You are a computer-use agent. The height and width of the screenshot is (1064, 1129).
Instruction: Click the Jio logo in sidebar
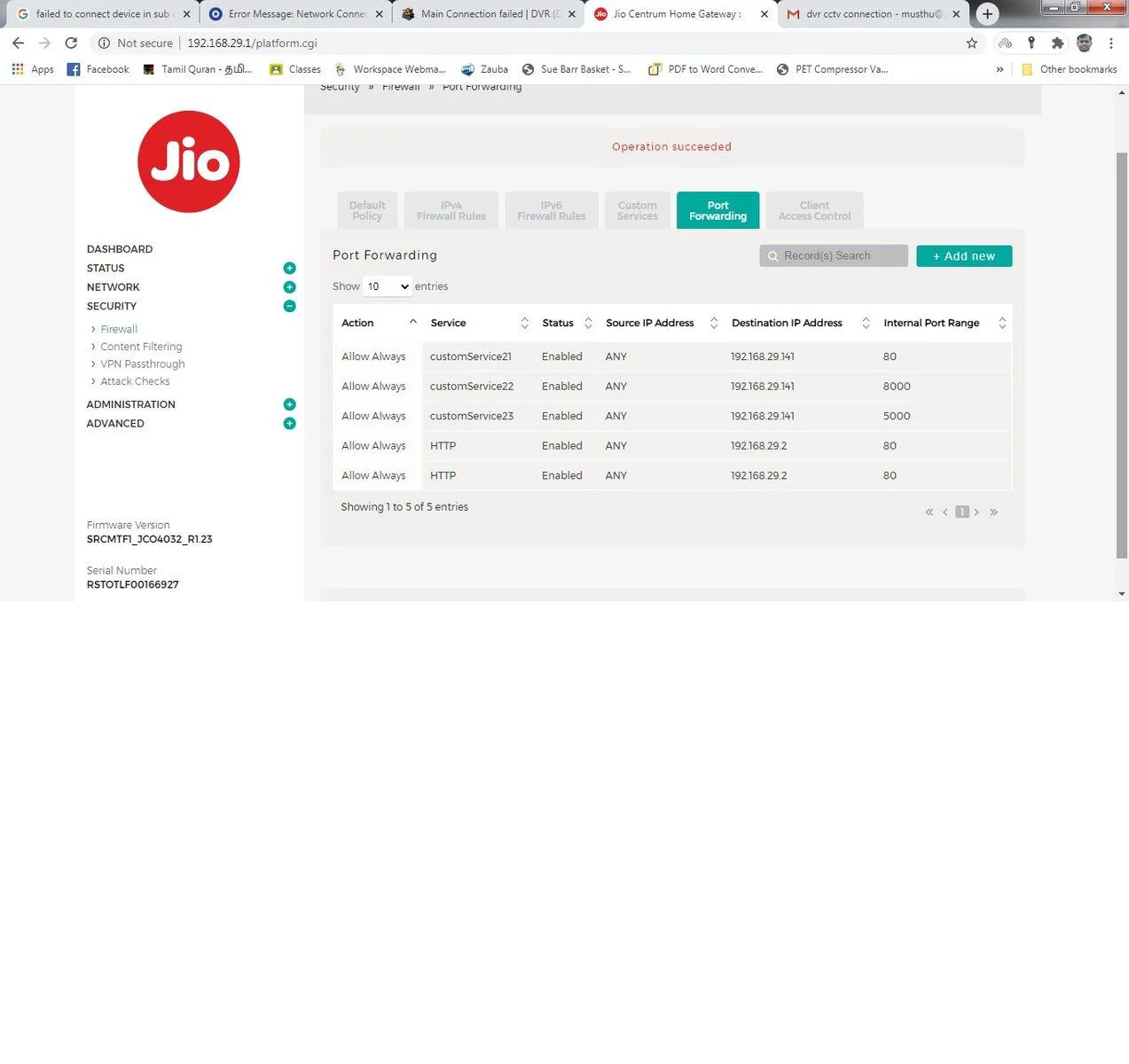pyautogui.click(x=188, y=161)
